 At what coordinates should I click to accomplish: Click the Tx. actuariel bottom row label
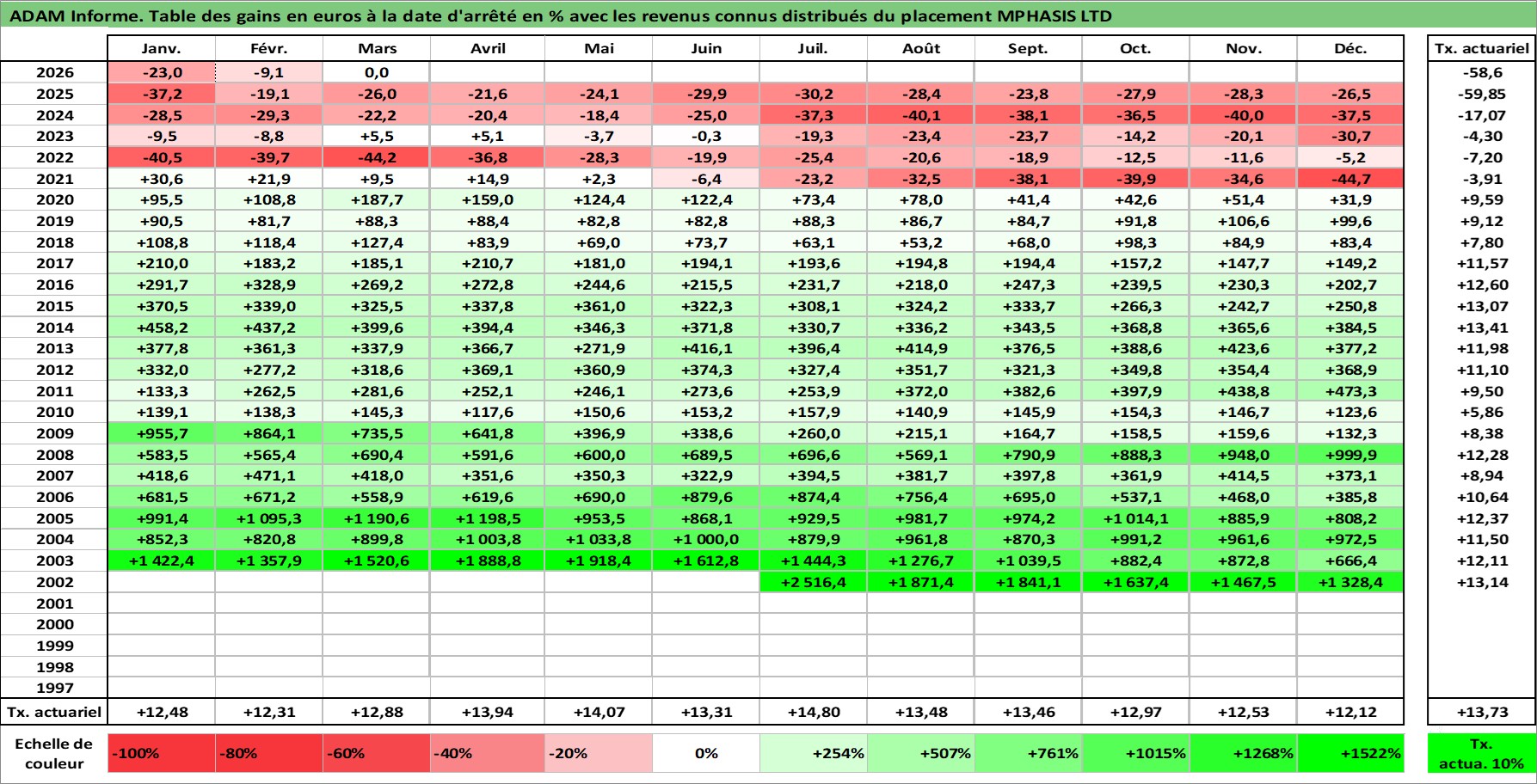point(54,712)
